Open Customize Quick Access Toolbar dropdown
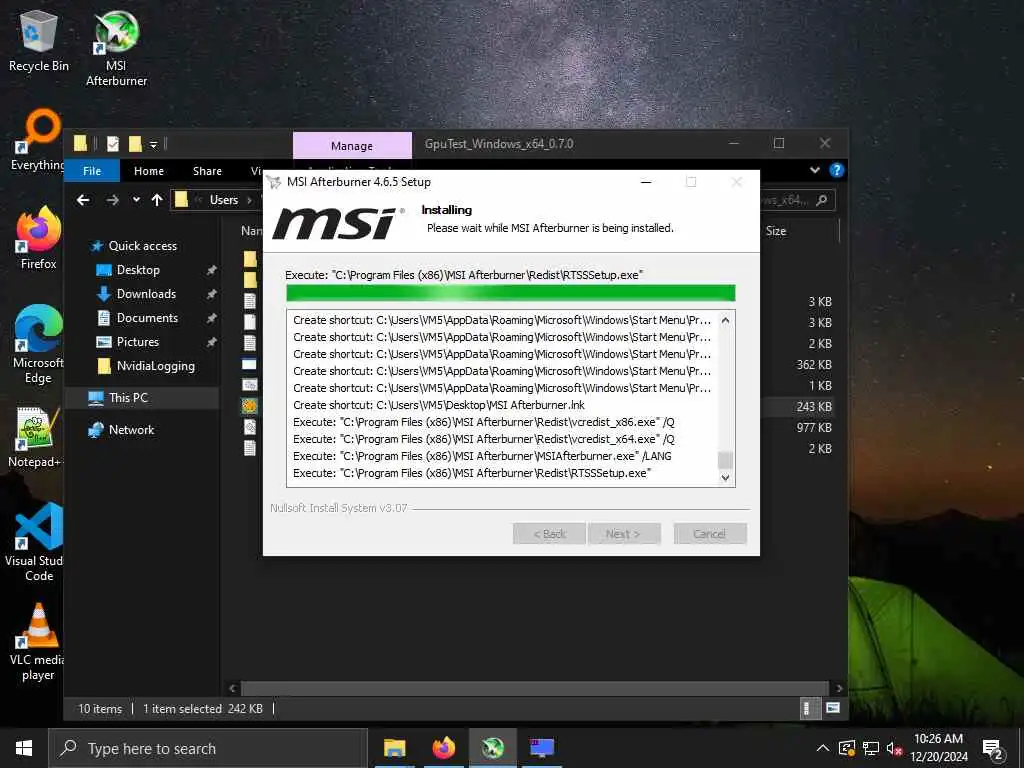The height and width of the screenshot is (768, 1024). (153, 144)
